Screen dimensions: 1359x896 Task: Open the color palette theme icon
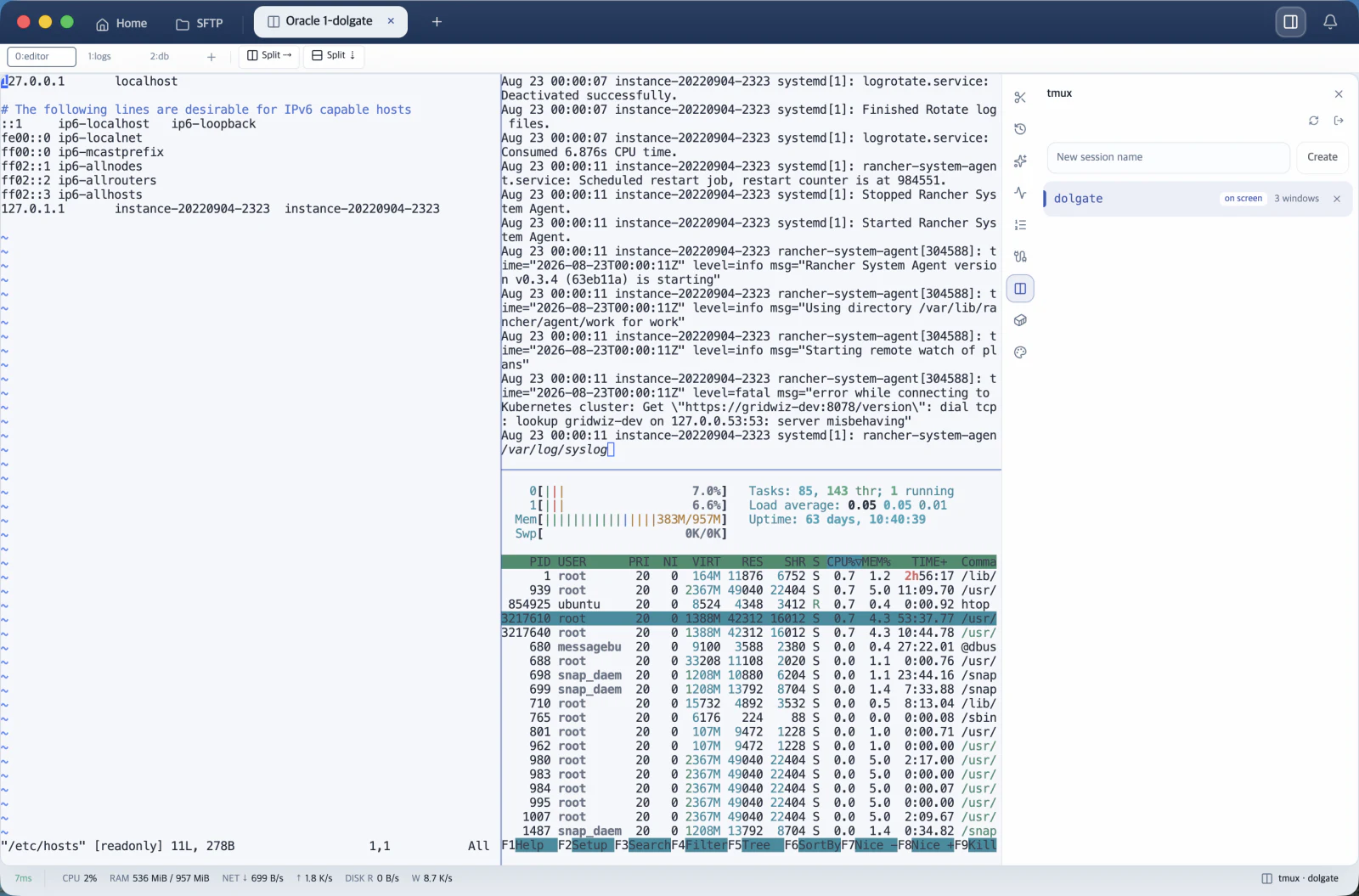tap(1020, 352)
